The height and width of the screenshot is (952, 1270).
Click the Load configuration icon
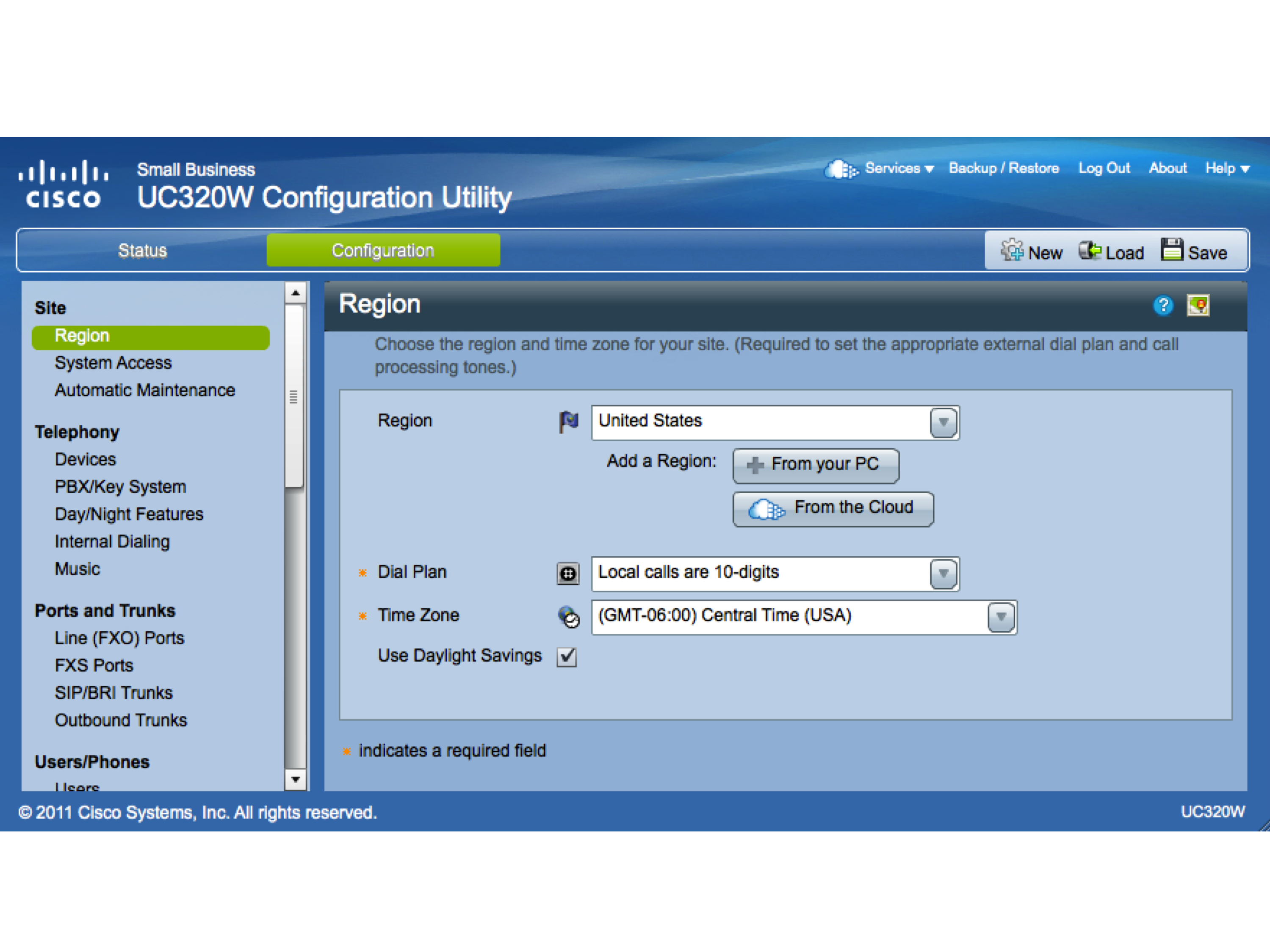tap(1089, 250)
